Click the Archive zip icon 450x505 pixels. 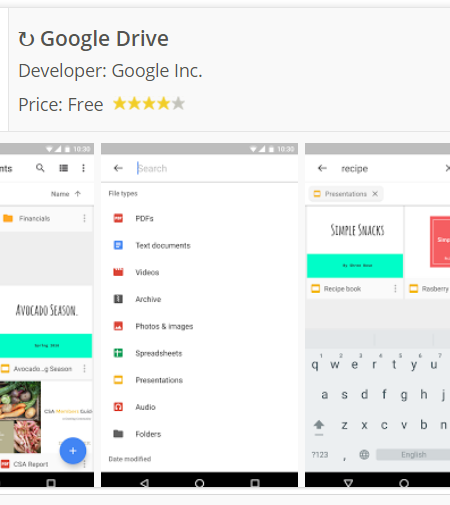(118, 299)
